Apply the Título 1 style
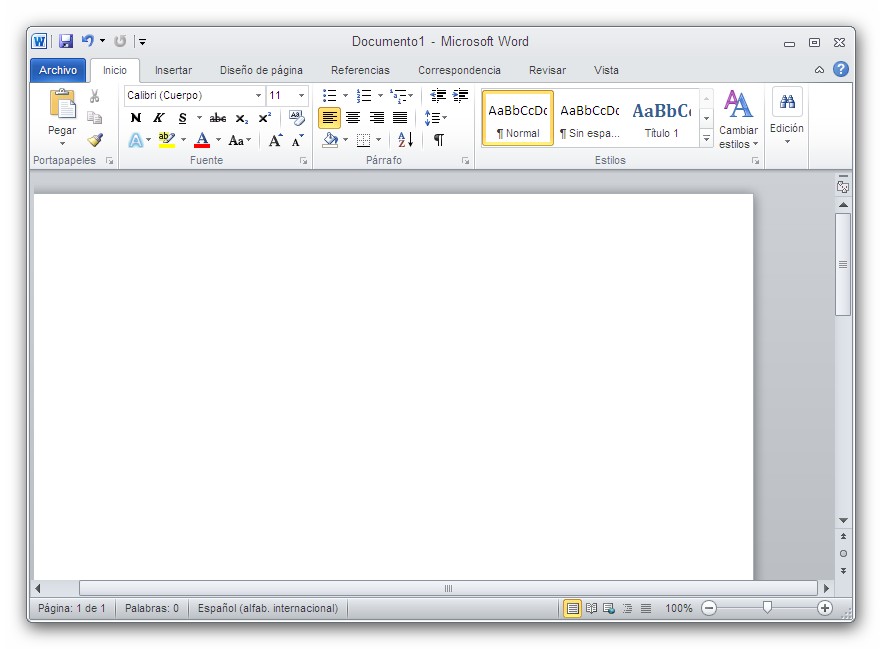The width and height of the screenshot is (882, 649). 662,117
